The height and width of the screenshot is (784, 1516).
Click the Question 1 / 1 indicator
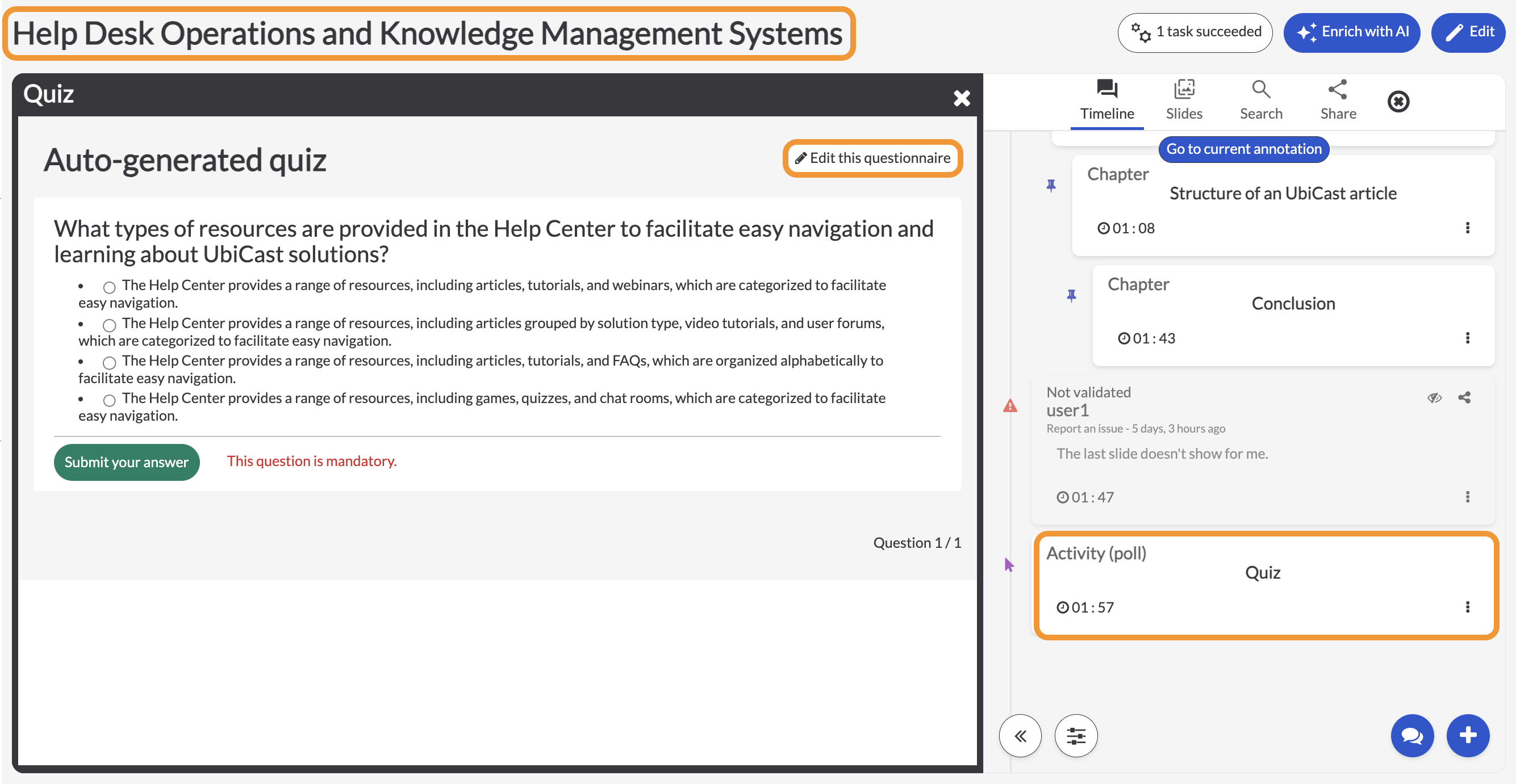916,542
